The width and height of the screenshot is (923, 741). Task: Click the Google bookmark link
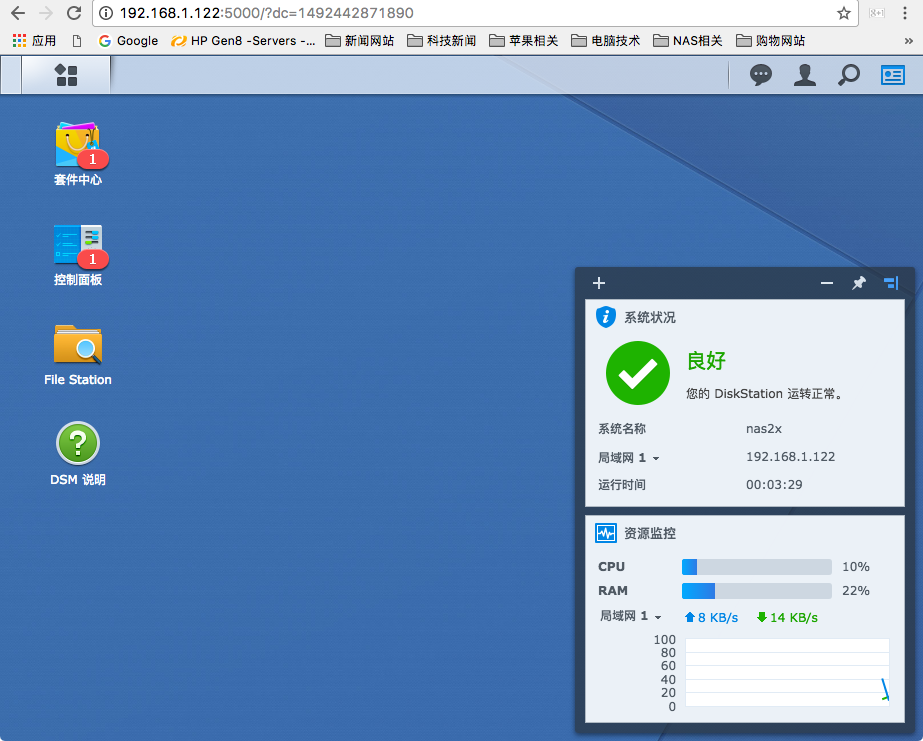[128, 41]
